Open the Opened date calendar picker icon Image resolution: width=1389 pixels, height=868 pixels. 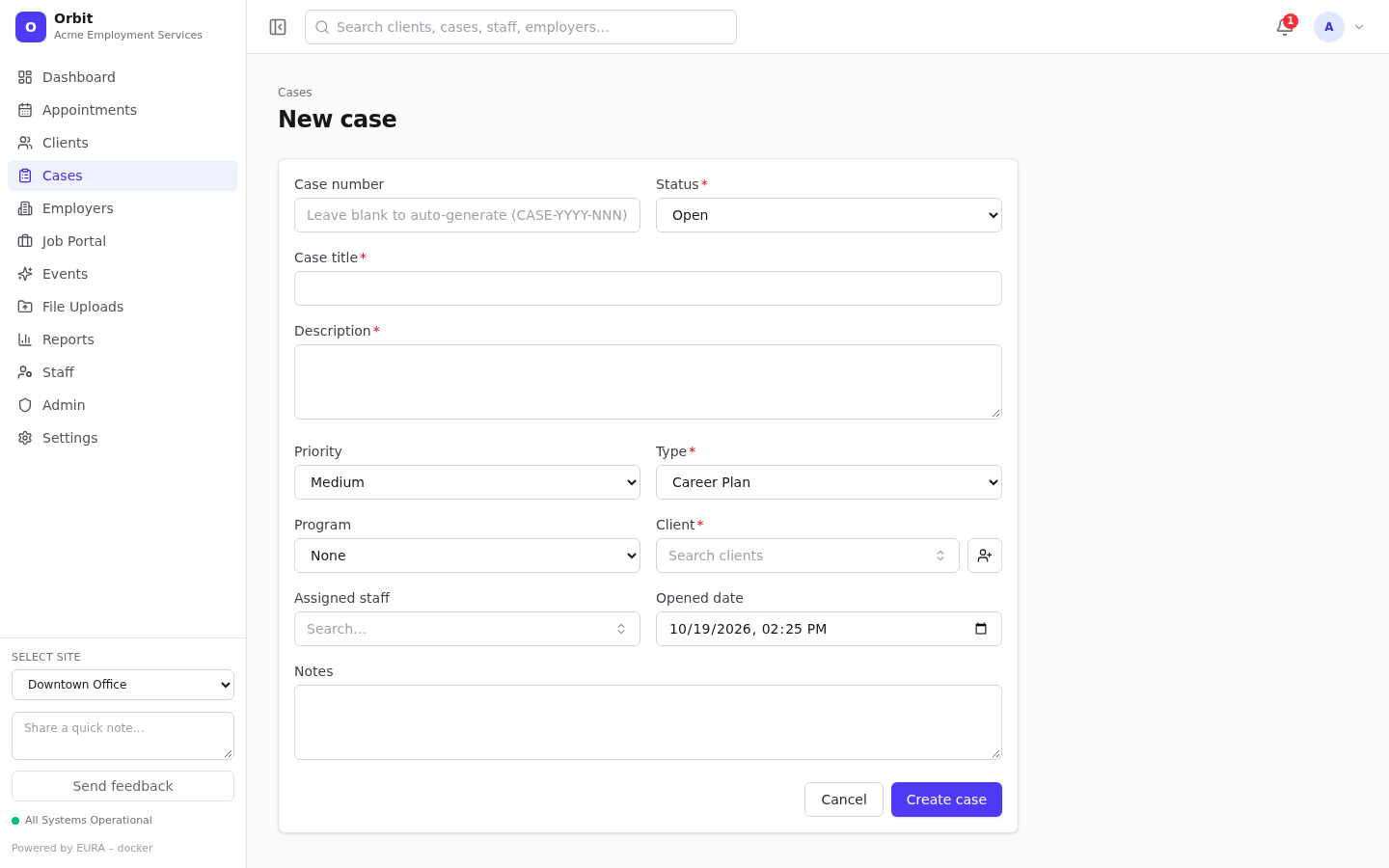click(x=981, y=629)
